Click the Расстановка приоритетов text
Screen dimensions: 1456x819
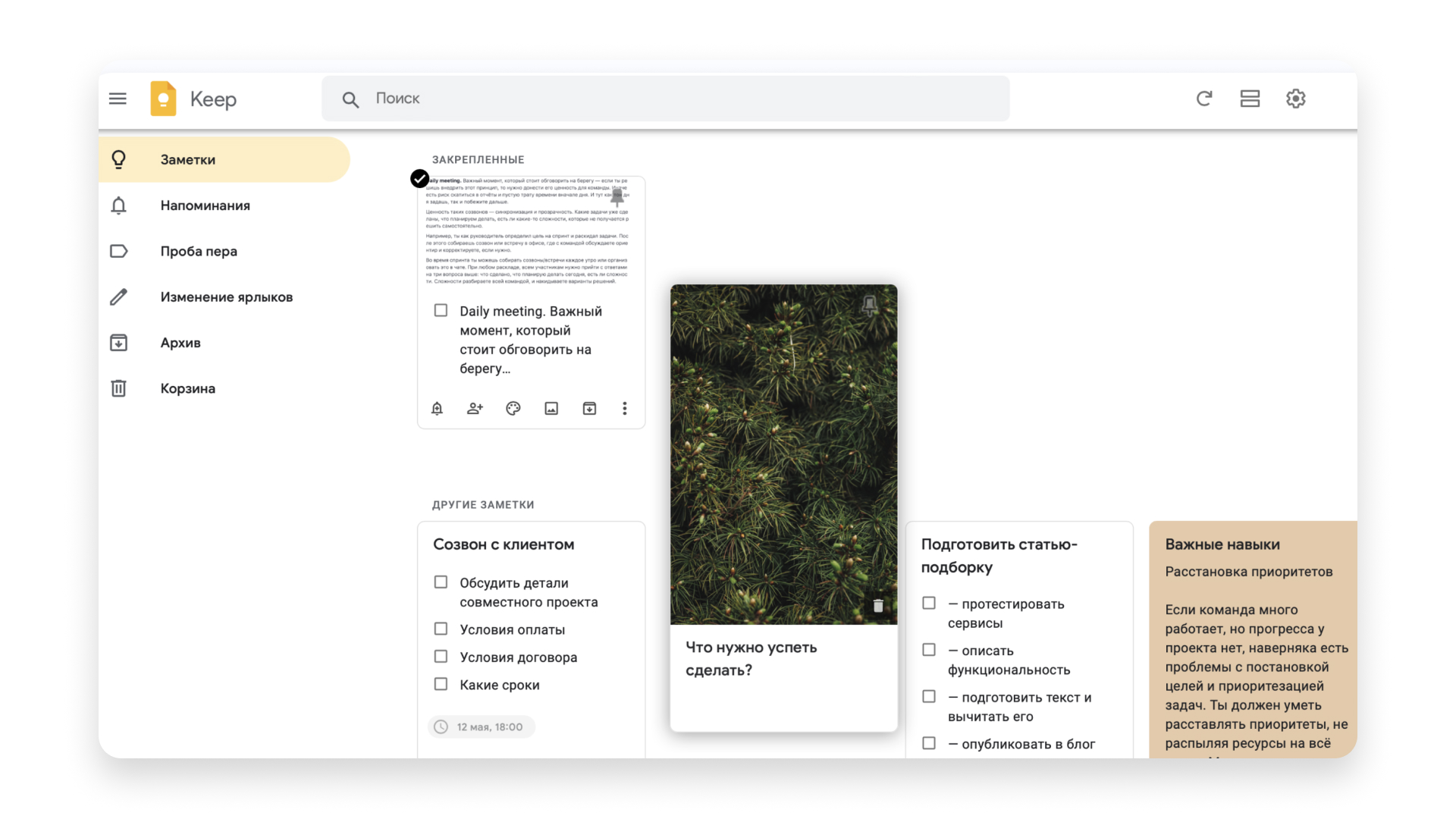[x=1249, y=572]
